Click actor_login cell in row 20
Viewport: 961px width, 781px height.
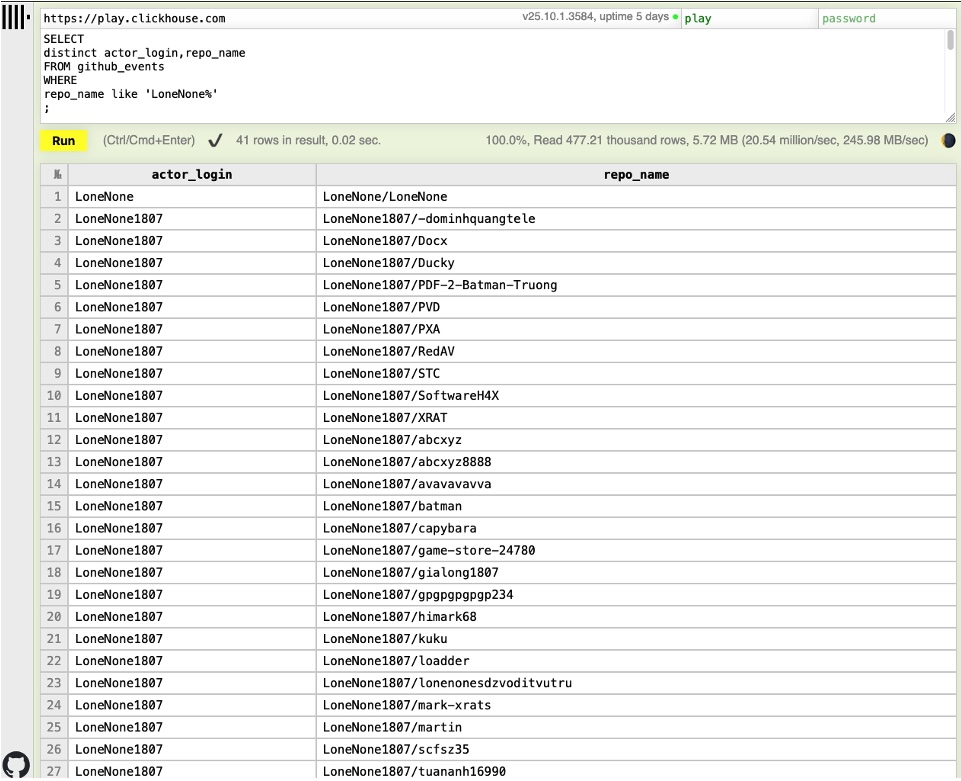point(192,616)
